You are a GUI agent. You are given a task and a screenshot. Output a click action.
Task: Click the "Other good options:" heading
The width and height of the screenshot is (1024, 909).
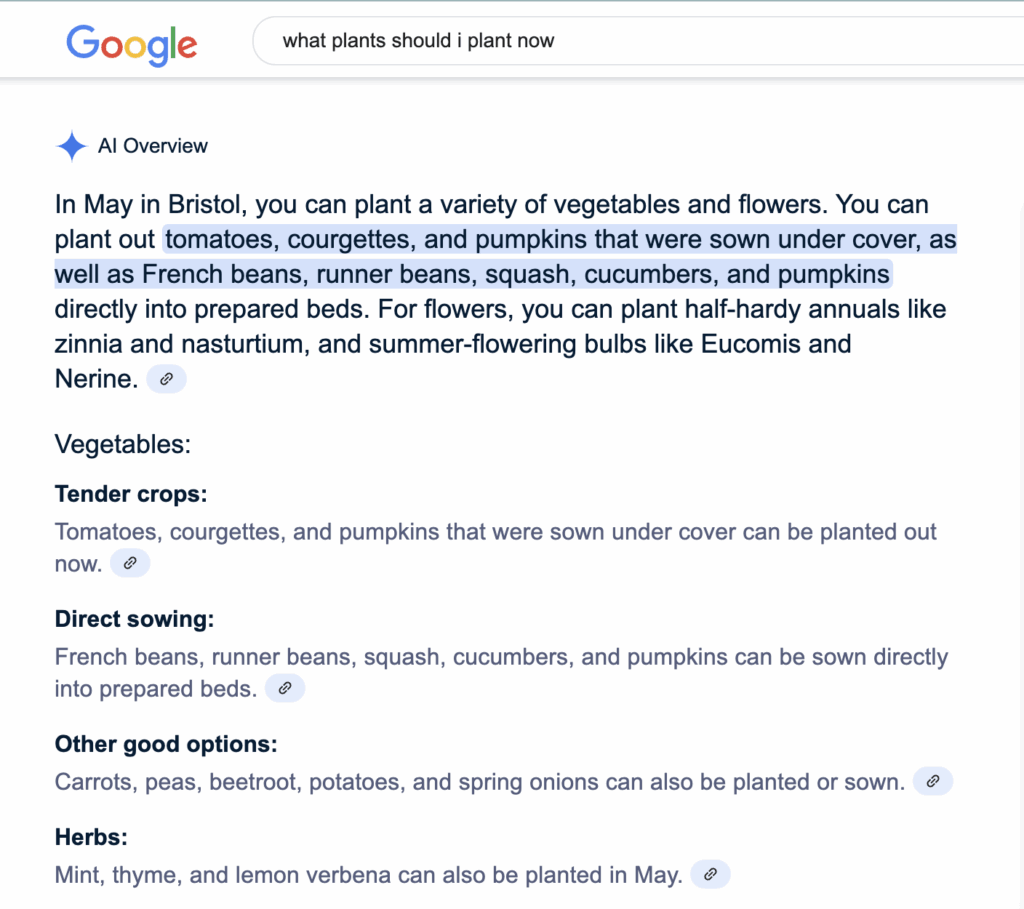click(x=166, y=744)
